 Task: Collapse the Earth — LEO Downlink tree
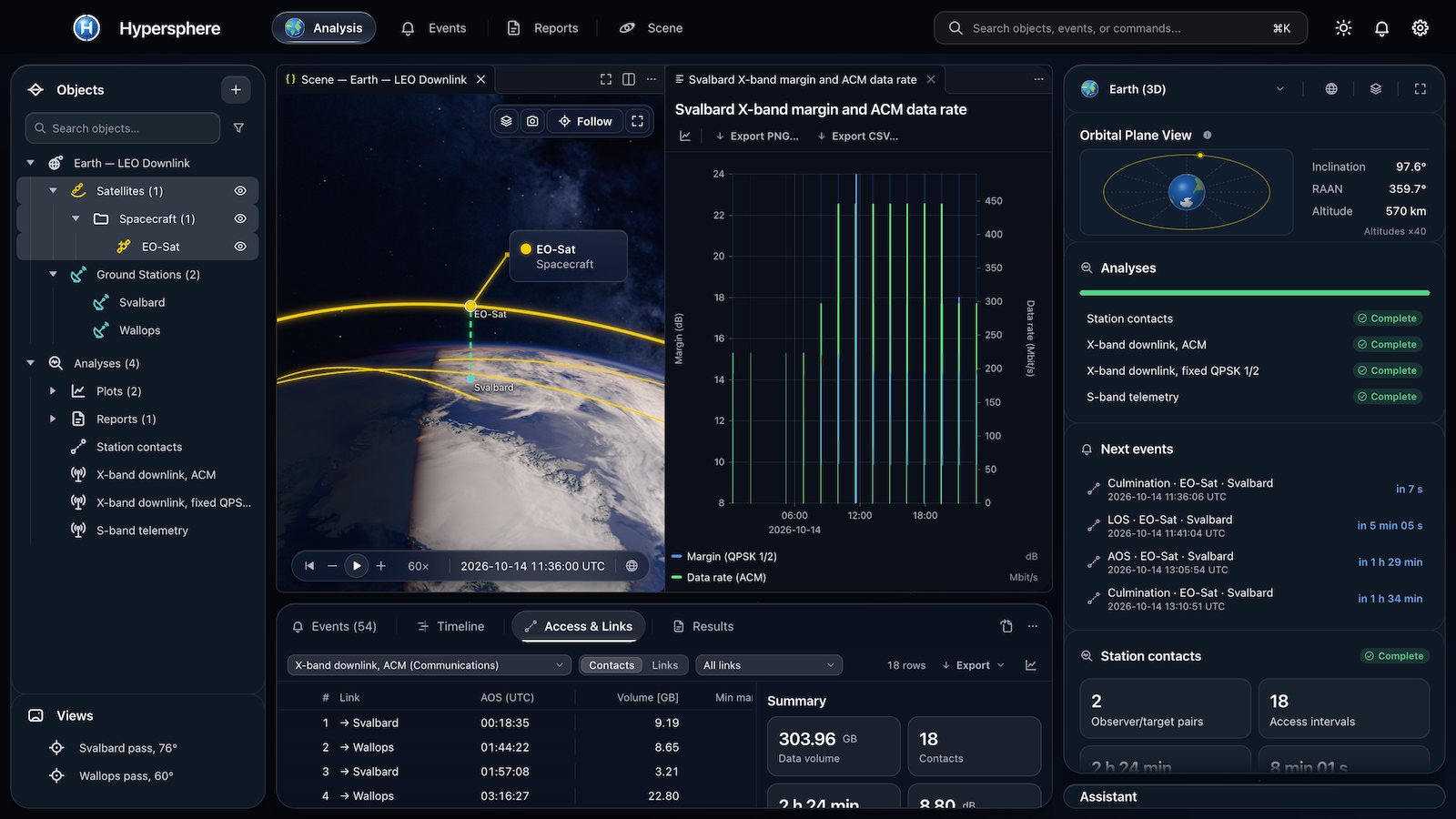(30, 163)
